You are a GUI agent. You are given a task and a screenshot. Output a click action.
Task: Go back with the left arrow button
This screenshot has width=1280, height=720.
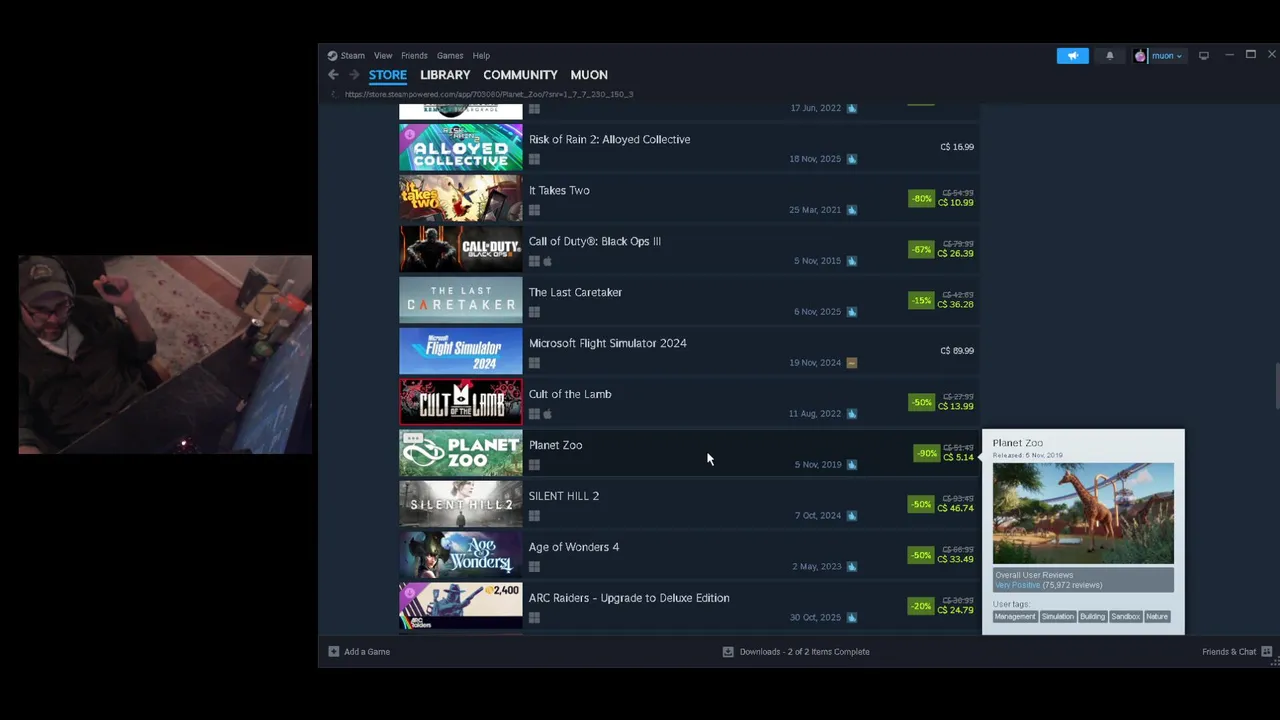(x=333, y=75)
